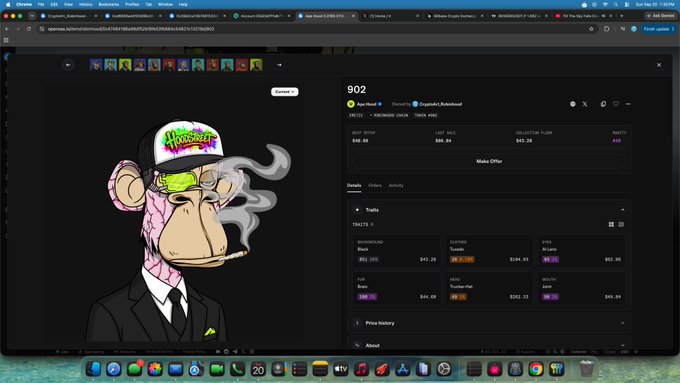The image size is (680, 383).
Task: Switch traits to list view
Action: (621, 225)
